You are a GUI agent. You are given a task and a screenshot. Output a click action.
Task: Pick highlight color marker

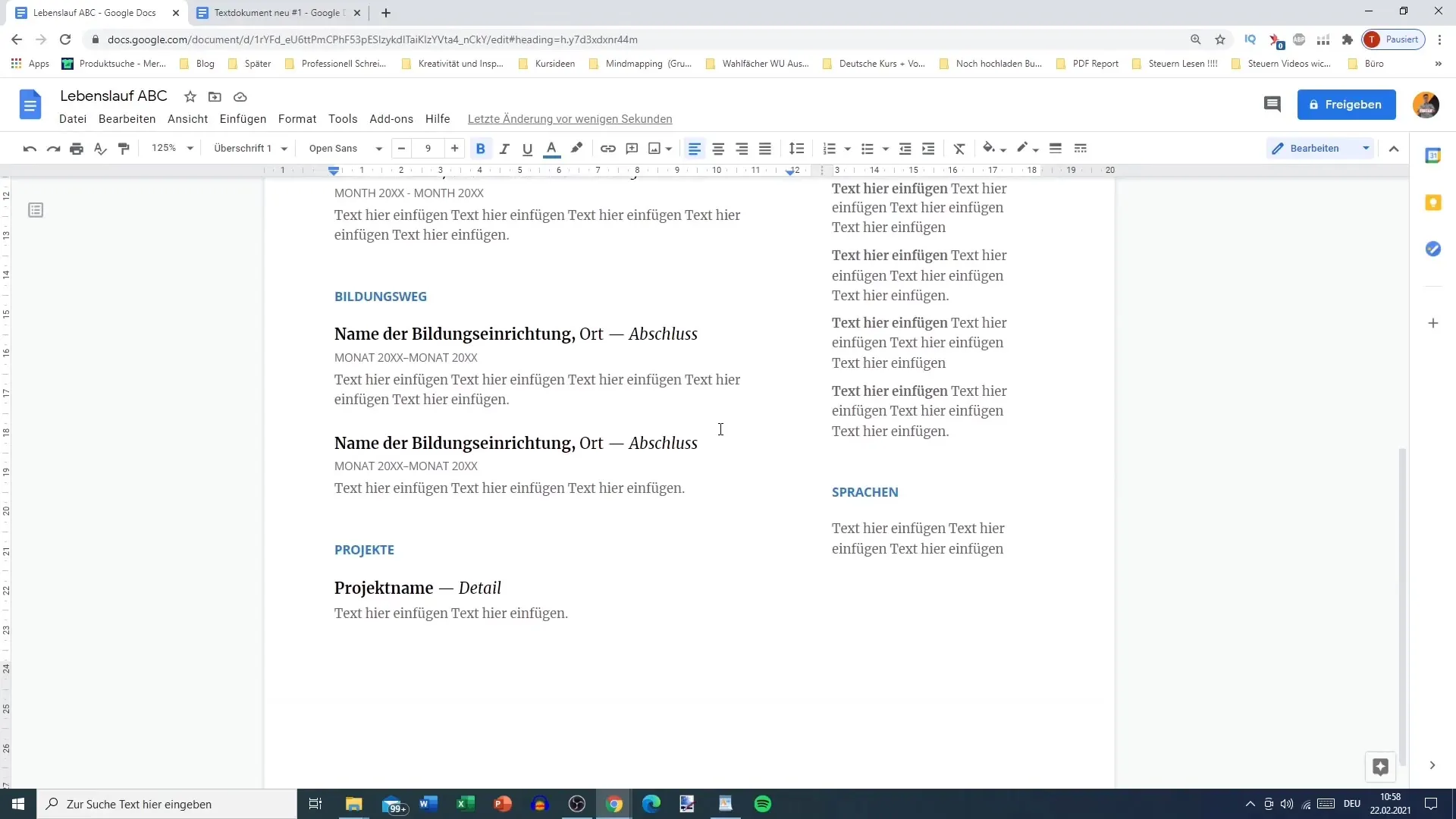click(576, 149)
